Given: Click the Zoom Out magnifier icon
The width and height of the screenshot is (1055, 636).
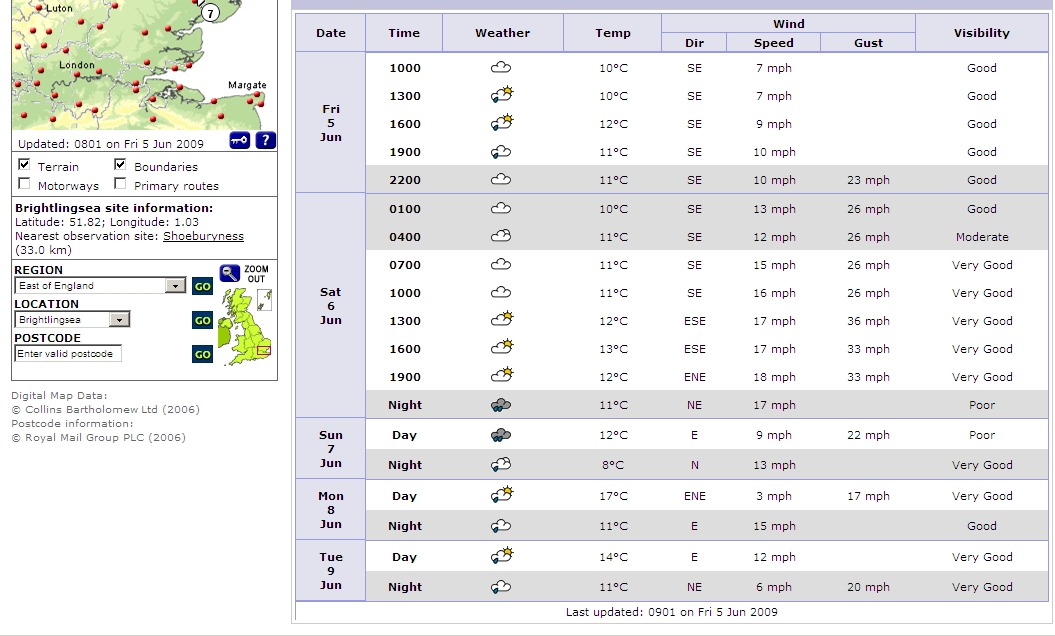Looking at the screenshot, I should tap(230, 273).
